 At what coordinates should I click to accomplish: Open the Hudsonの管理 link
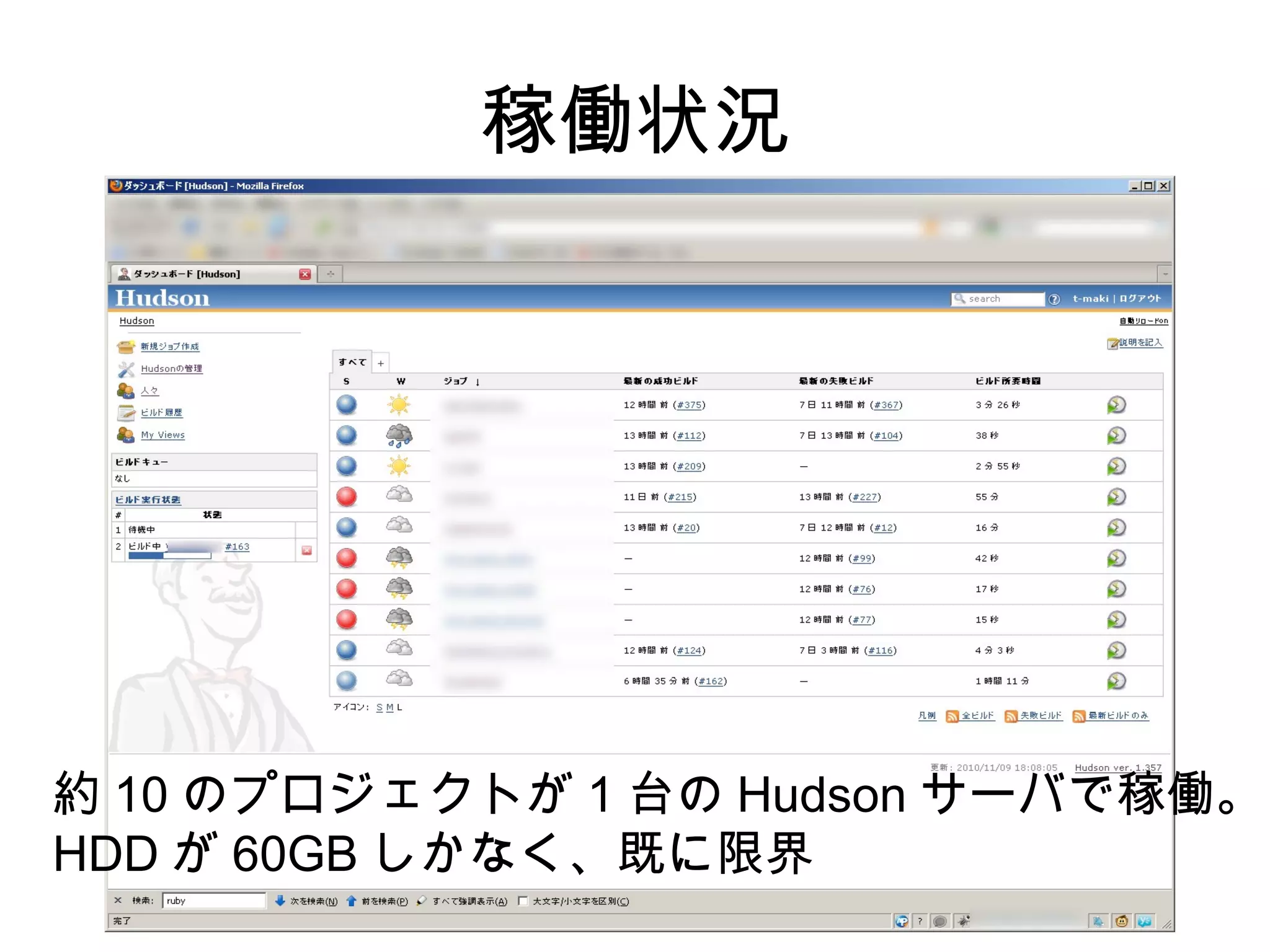pyautogui.click(x=171, y=368)
